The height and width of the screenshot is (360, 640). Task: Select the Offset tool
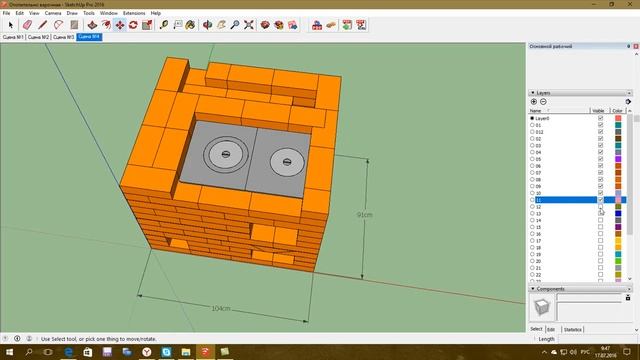pyautogui.click(x=106, y=25)
